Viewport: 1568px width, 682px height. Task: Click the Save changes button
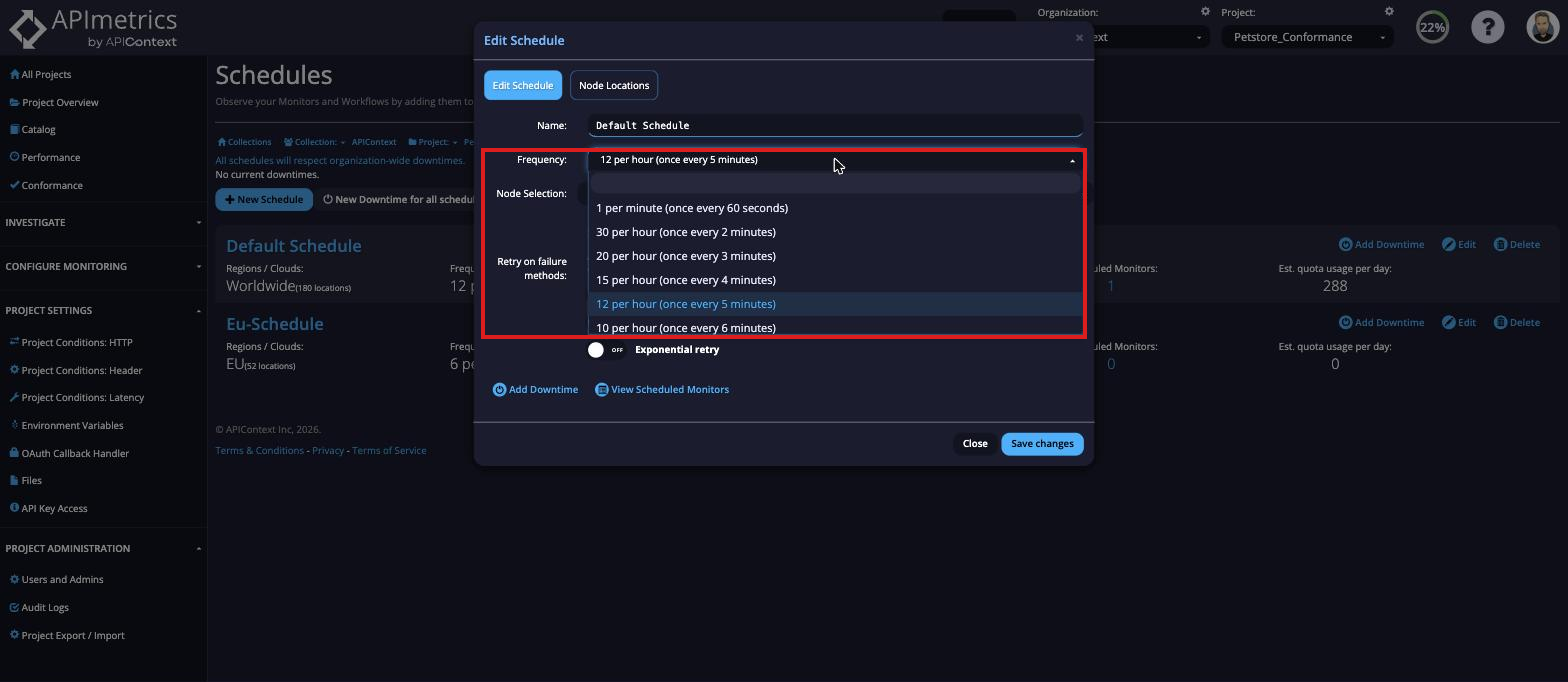point(1042,444)
